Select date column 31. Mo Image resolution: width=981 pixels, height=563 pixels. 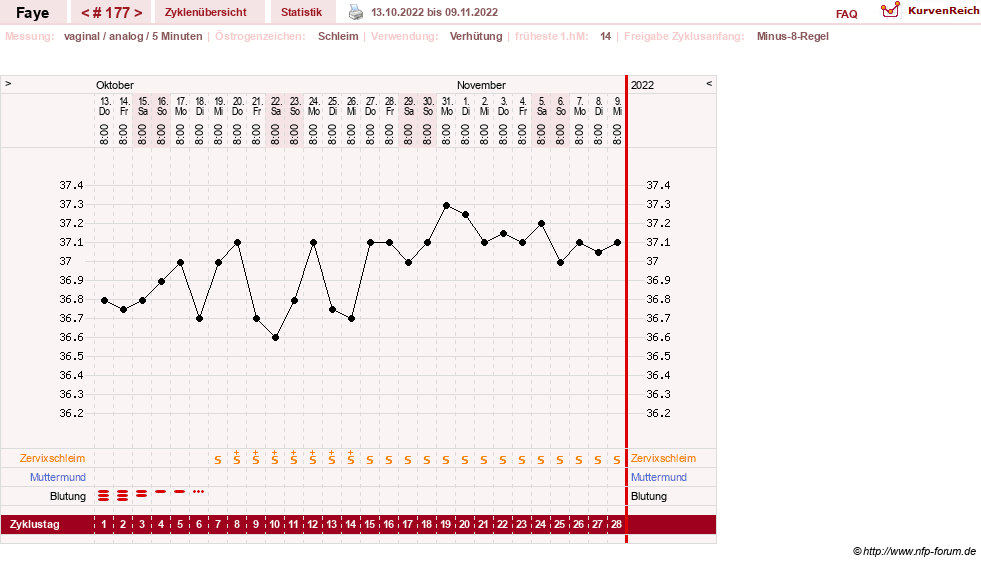coord(447,106)
